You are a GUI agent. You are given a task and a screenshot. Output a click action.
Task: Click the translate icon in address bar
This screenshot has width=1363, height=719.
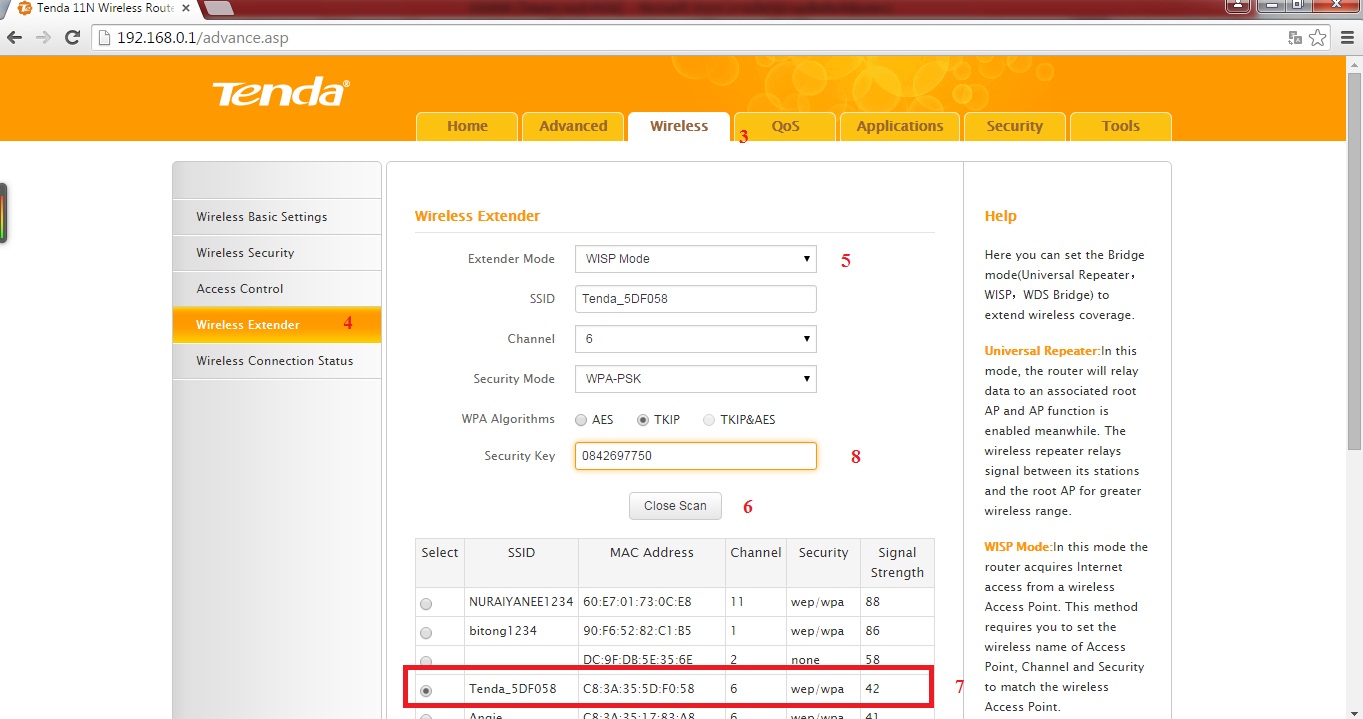click(x=1295, y=38)
